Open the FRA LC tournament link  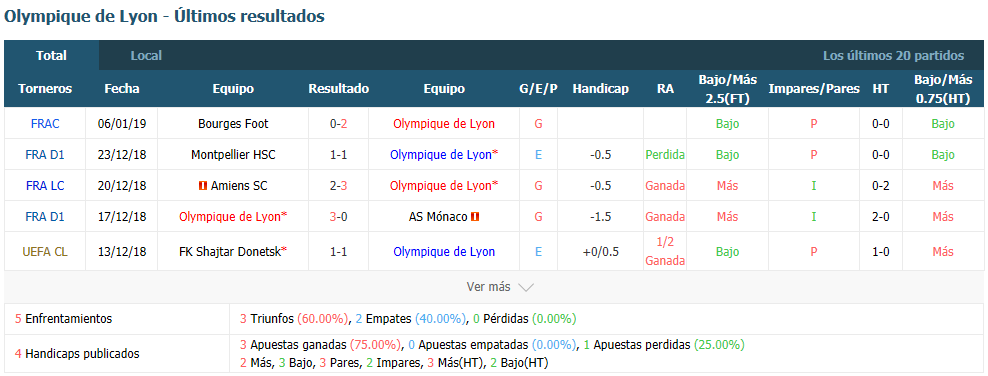(x=45, y=186)
